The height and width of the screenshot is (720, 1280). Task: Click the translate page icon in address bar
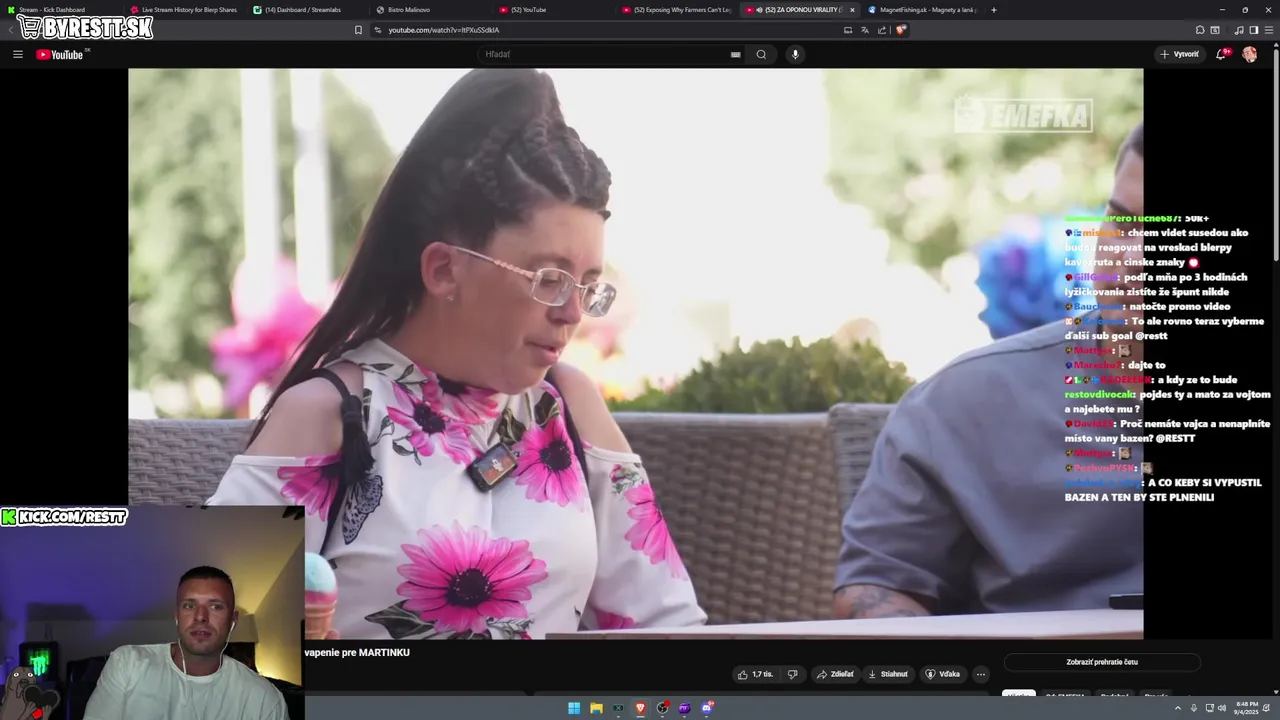(865, 30)
